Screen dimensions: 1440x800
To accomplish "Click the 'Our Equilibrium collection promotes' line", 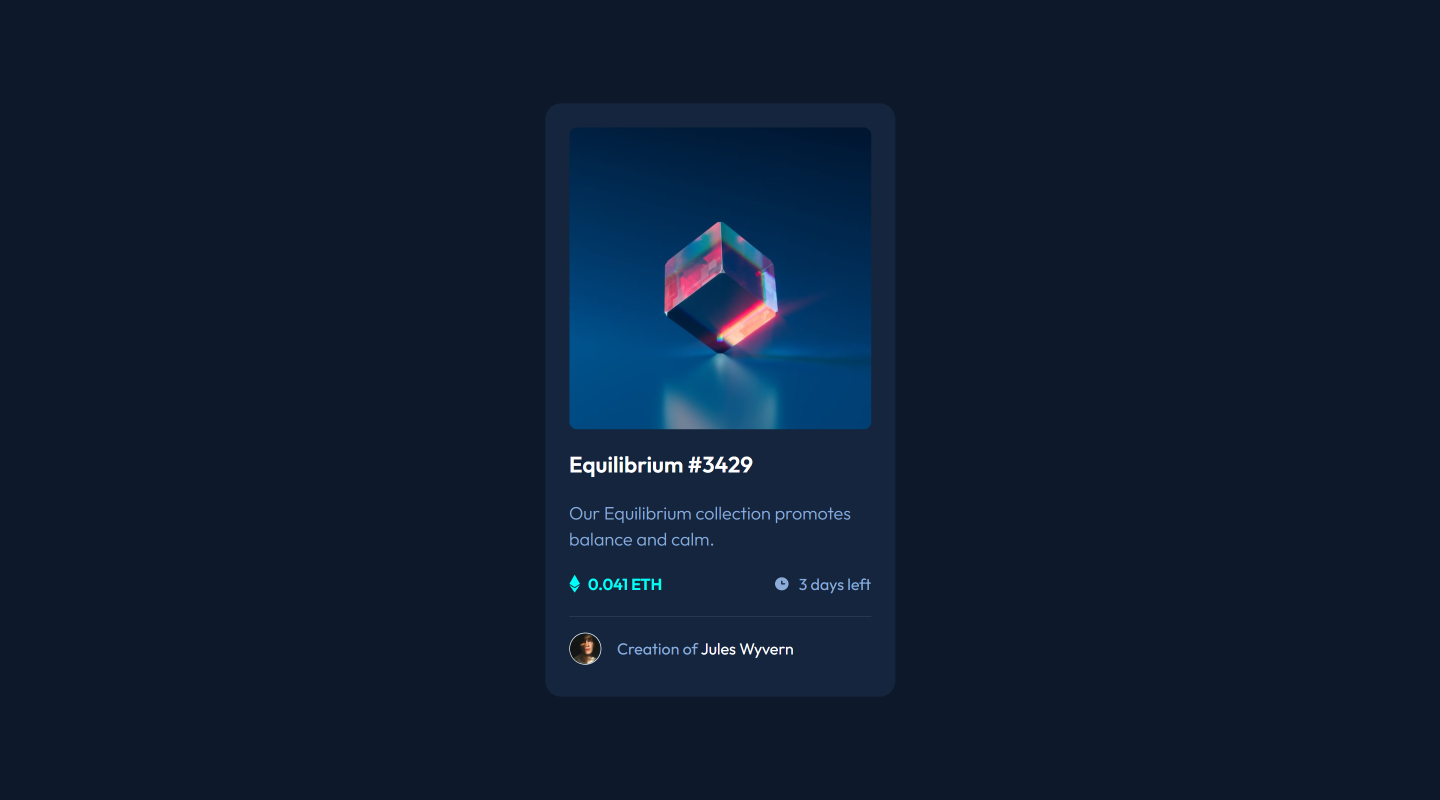I will tap(710, 514).
